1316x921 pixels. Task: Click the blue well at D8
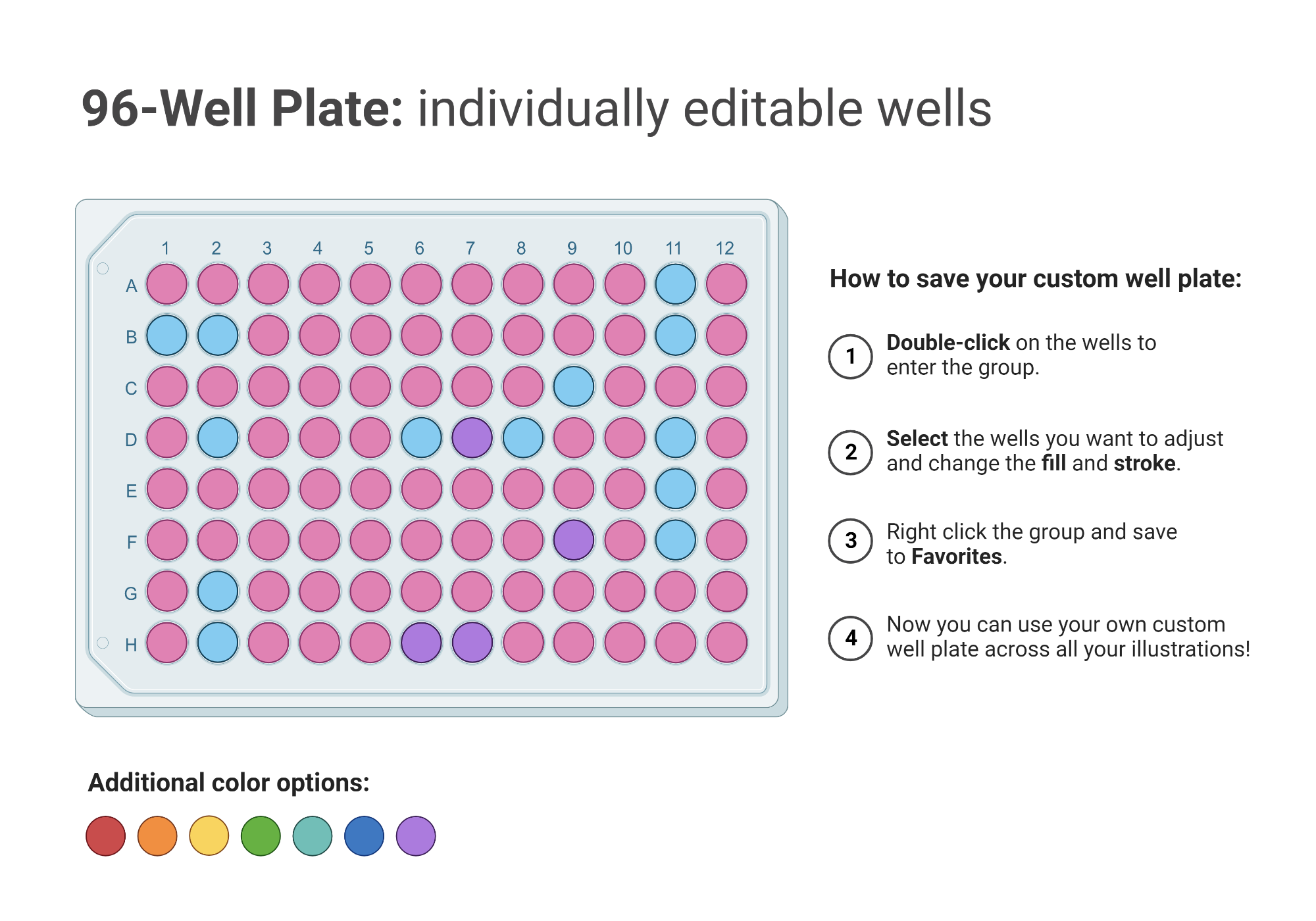(x=523, y=438)
